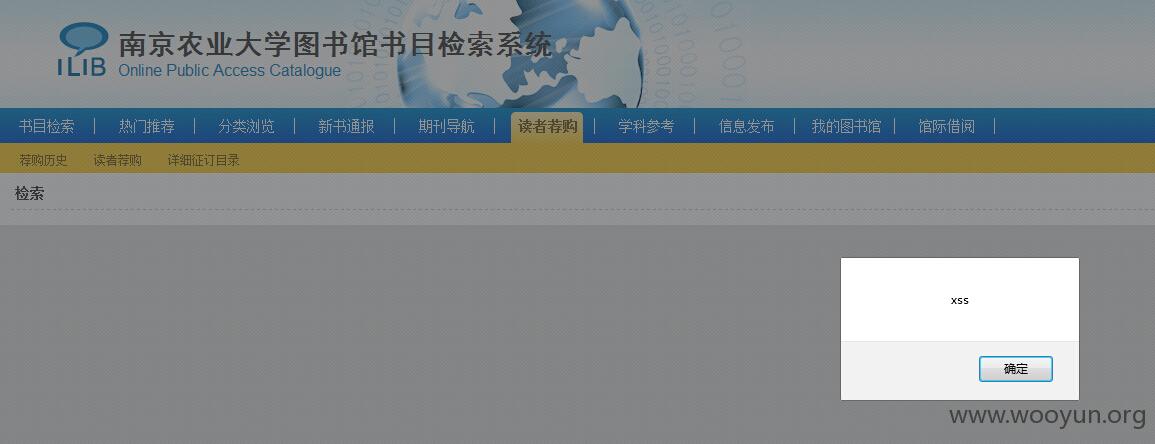The width and height of the screenshot is (1155, 444).
Task: Click the ILIB speech-bubble logo
Action: pyautogui.click(x=82, y=49)
